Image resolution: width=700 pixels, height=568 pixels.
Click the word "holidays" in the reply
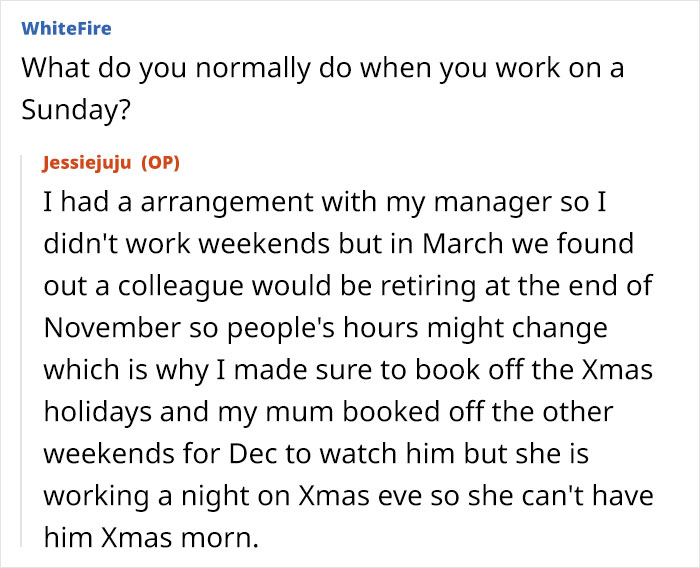click(98, 412)
